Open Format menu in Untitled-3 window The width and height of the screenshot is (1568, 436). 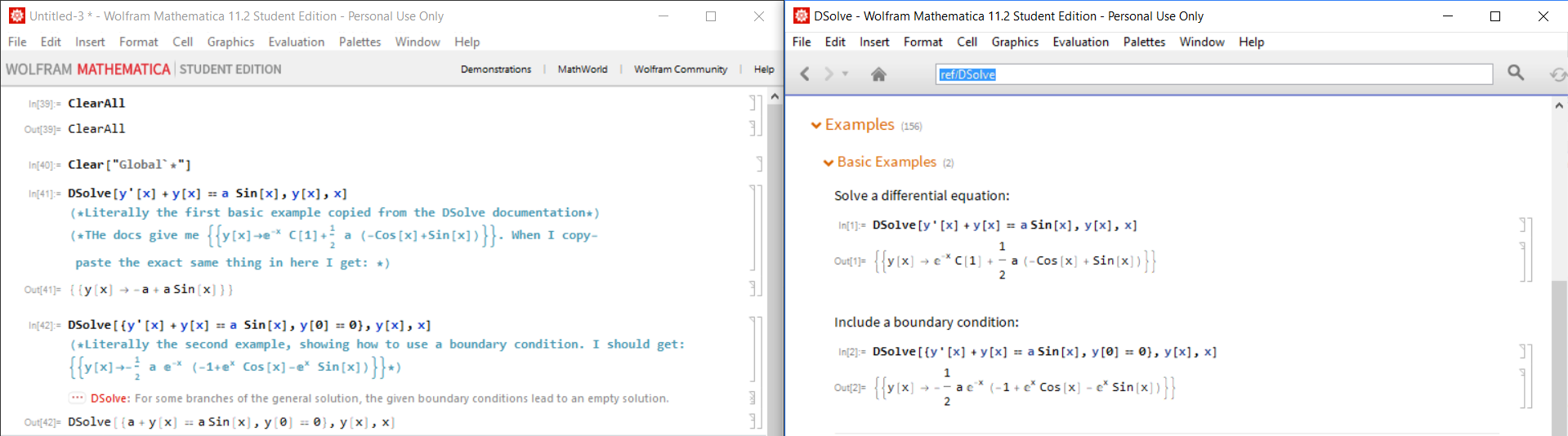pos(139,42)
